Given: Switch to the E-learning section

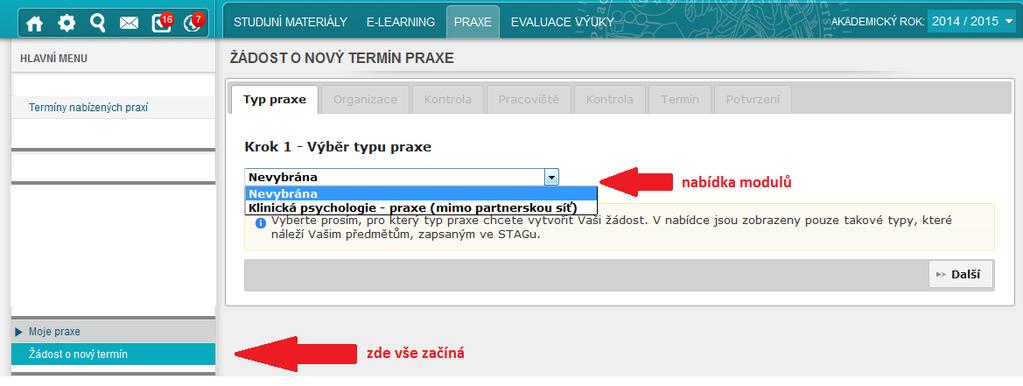Looking at the screenshot, I should click(x=401, y=22).
